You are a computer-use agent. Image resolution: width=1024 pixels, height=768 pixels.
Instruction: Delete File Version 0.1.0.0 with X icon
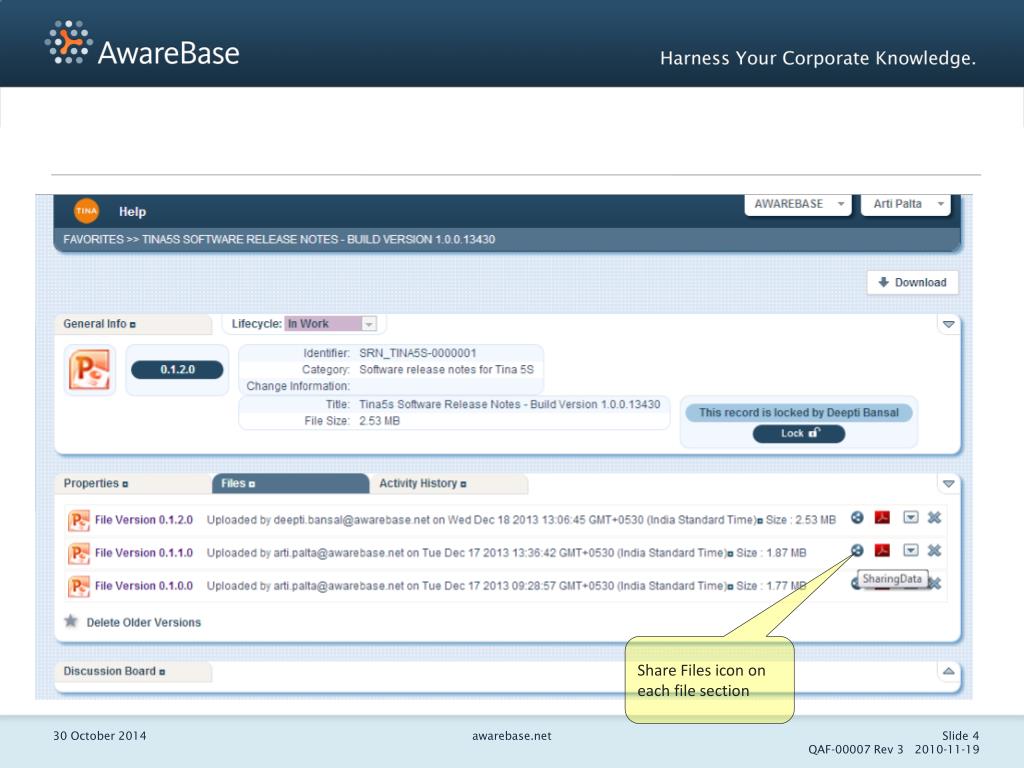click(x=936, y=583)
